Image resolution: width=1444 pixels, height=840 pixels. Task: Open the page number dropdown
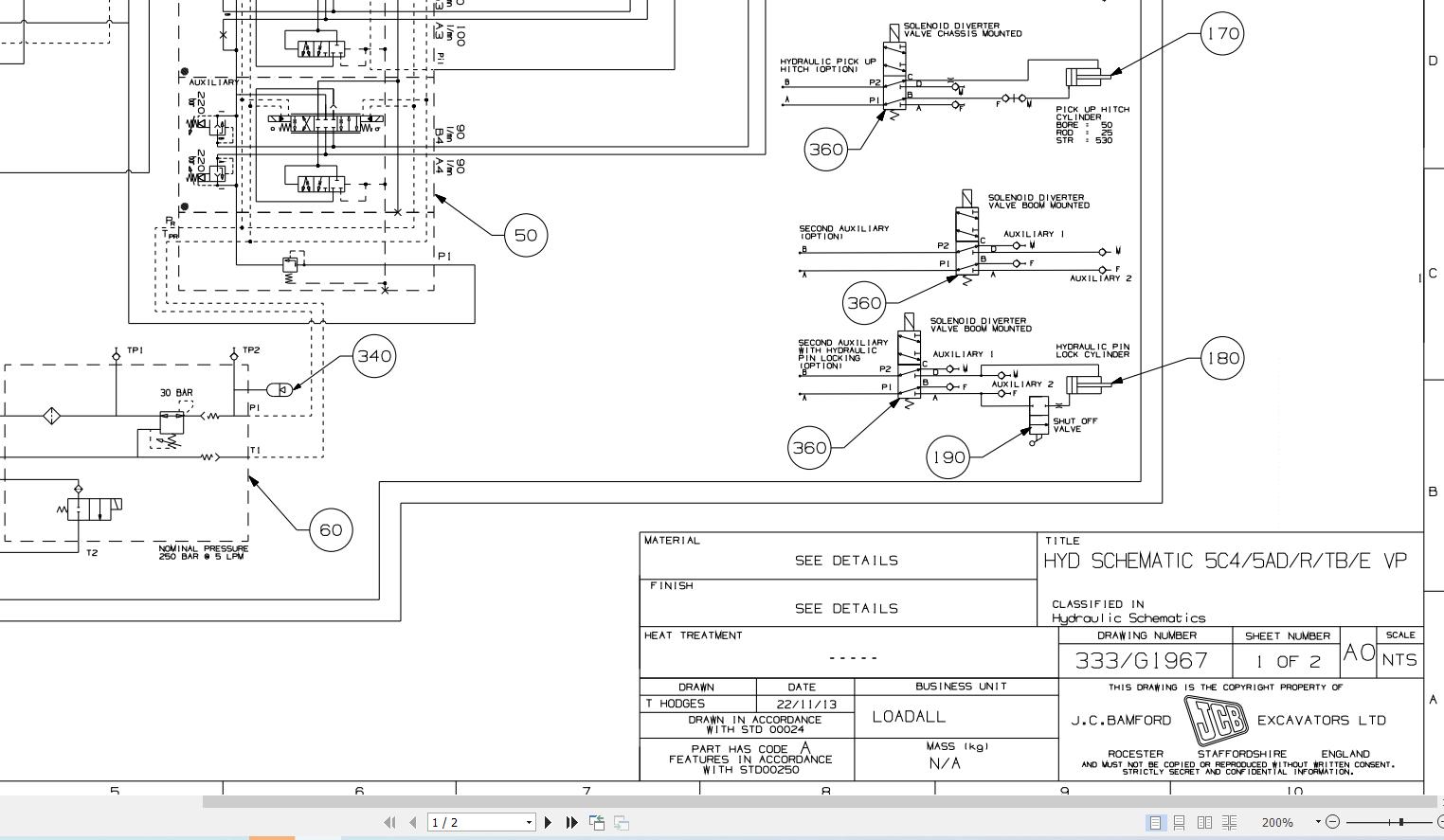[x=530, y=822]
